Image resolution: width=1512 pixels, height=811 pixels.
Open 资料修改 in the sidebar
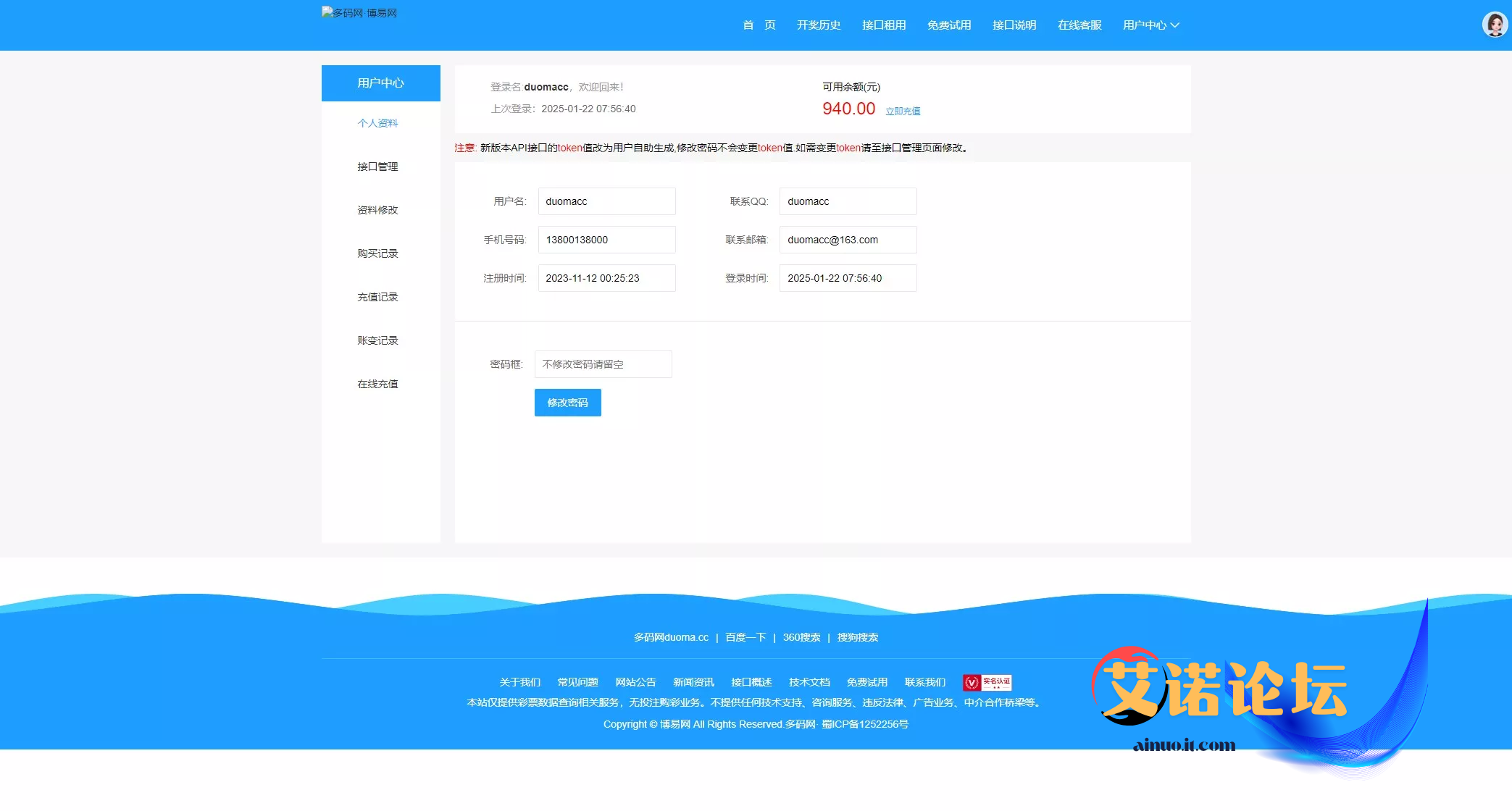click(377, 210)
